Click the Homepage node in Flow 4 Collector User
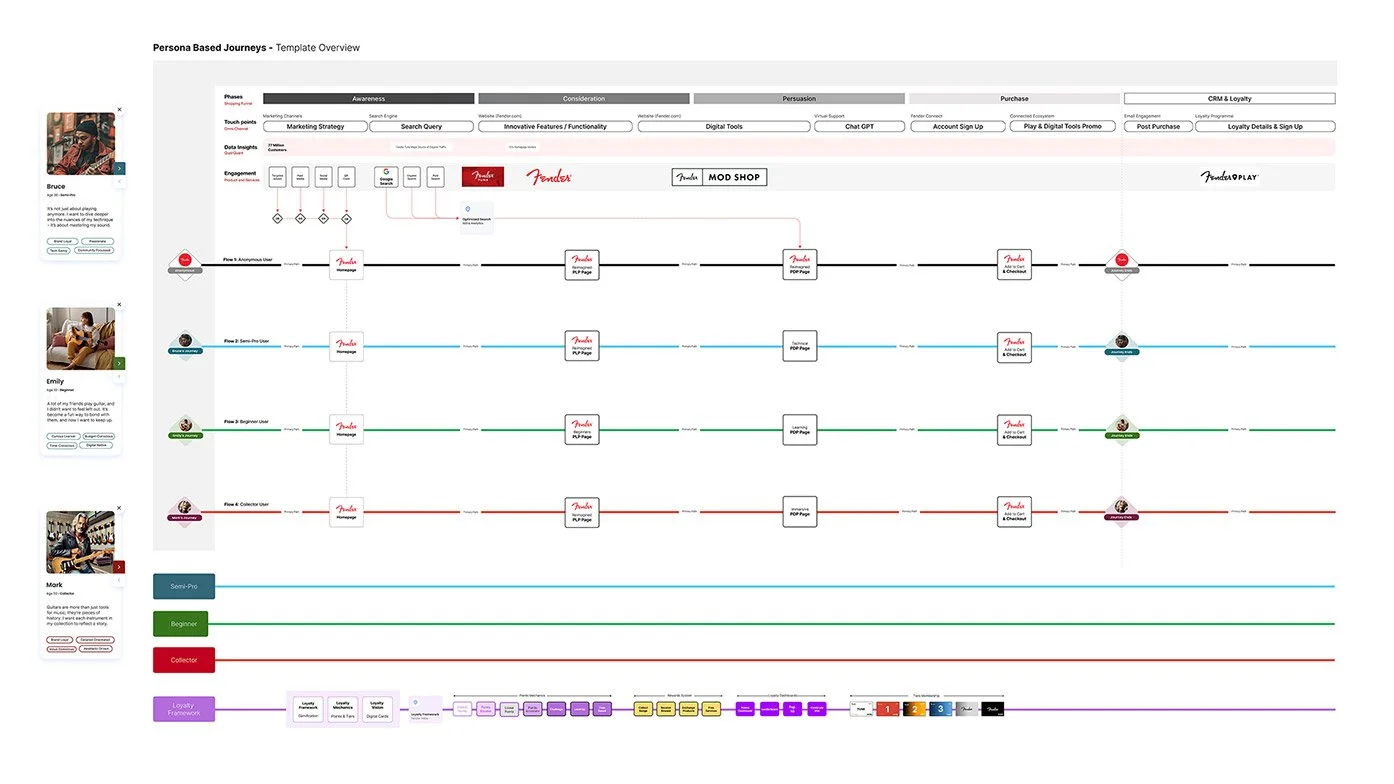 click(x=346, y=512)
